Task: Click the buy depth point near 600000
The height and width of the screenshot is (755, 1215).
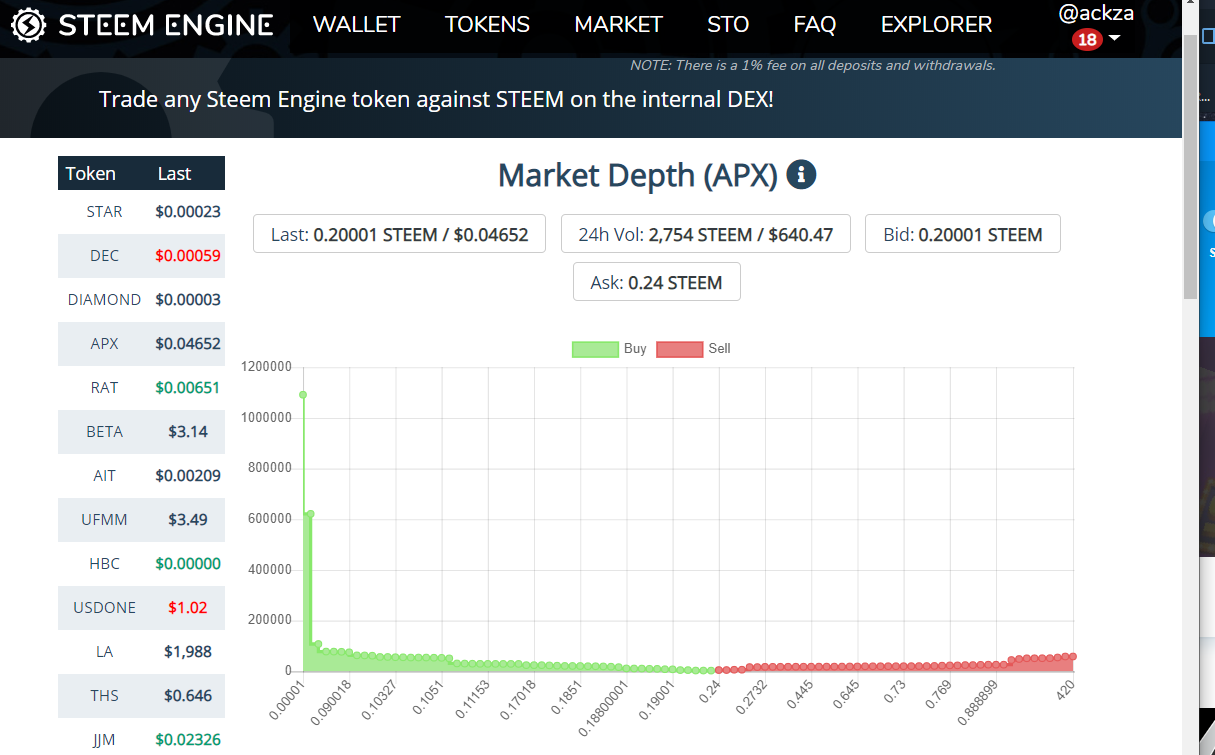Action: (x=310, y=514)
